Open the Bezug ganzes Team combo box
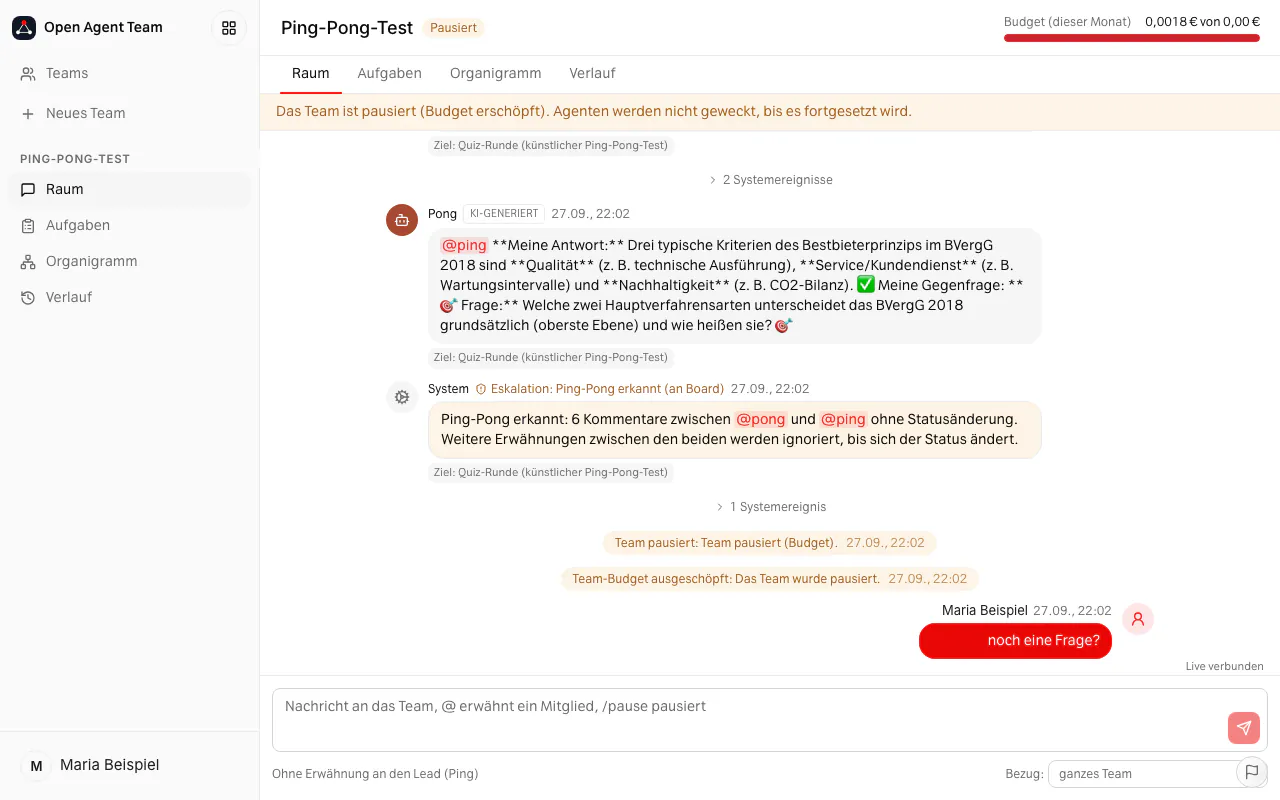This screenshot has height=800, width=1280. tap(1145, 773)
